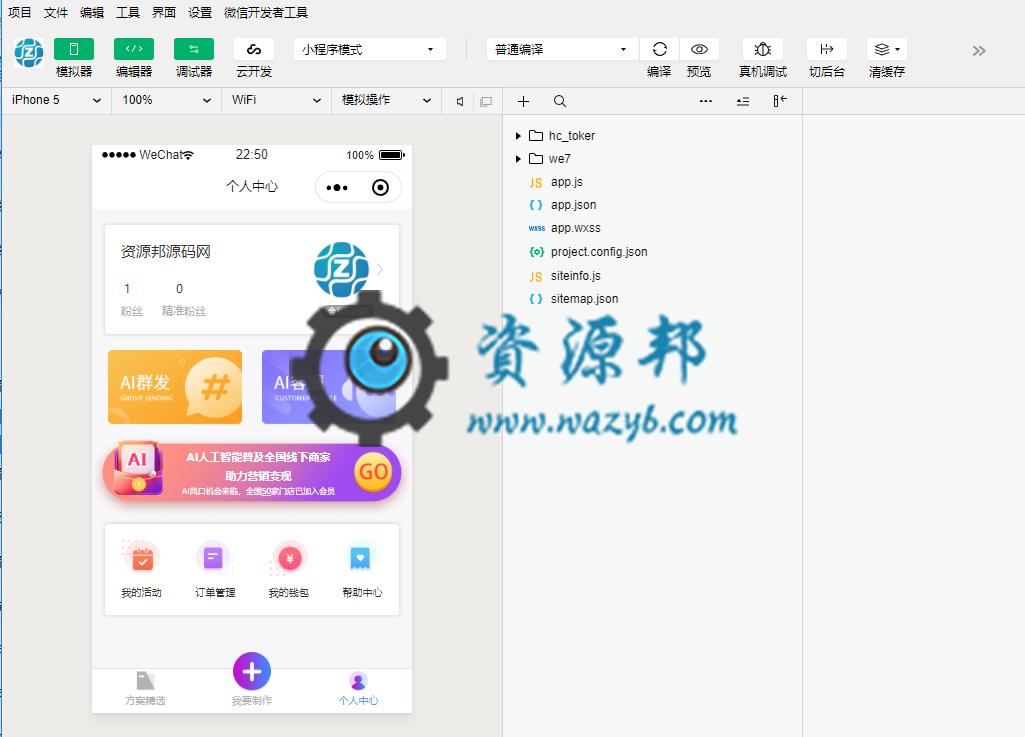Click the project avatar logo in toolbar
The height and width of the screenshot is (737, 1025).
tap(29, 53)
